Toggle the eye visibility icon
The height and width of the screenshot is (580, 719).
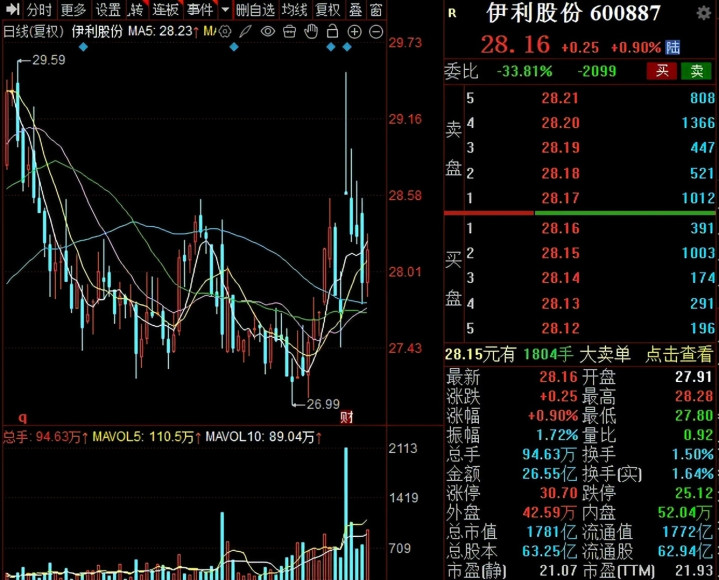[268, 32]
